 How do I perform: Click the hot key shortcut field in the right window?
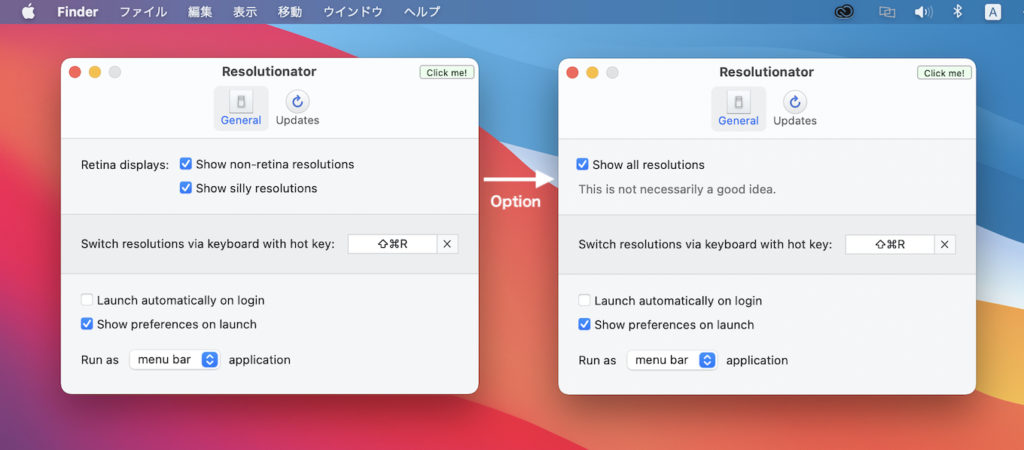(x=889, y=244)
